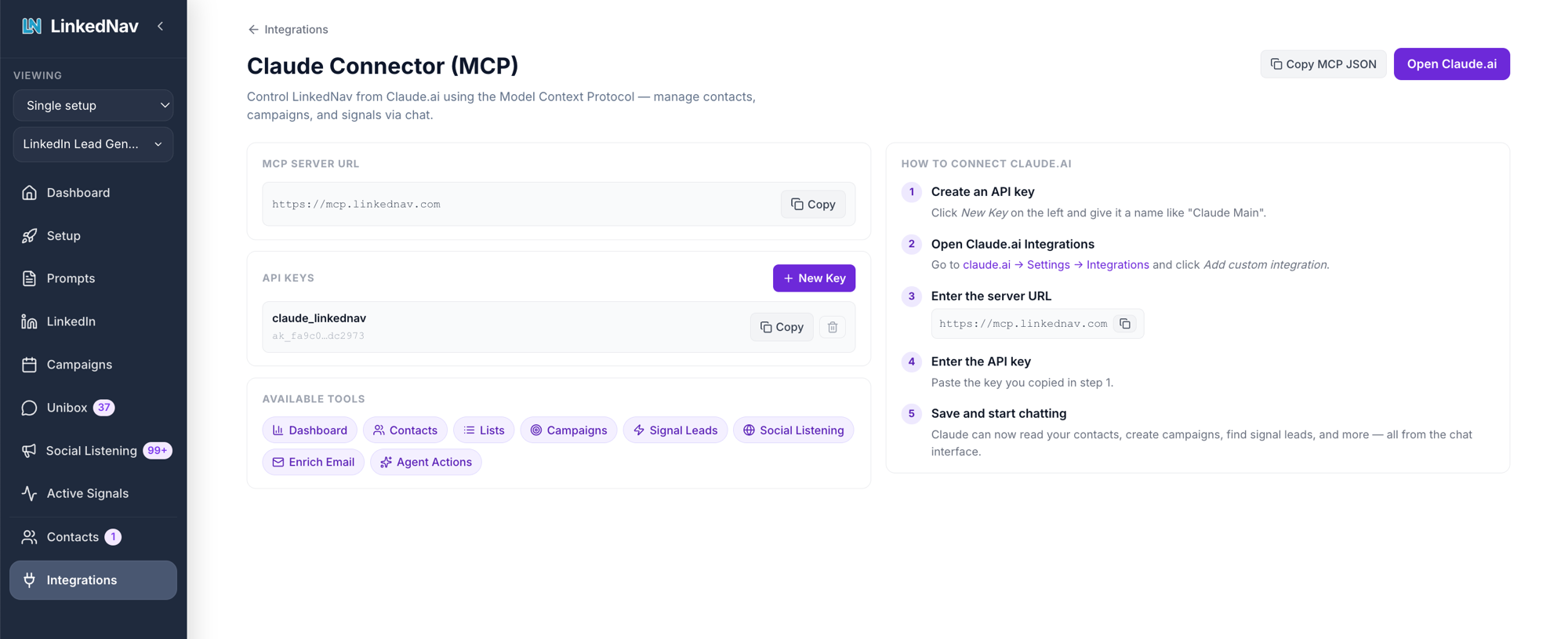Viewport: 1568px width, 639px height.
Task: Click the Contacts badge showing 1
Action: click(113, 537)
